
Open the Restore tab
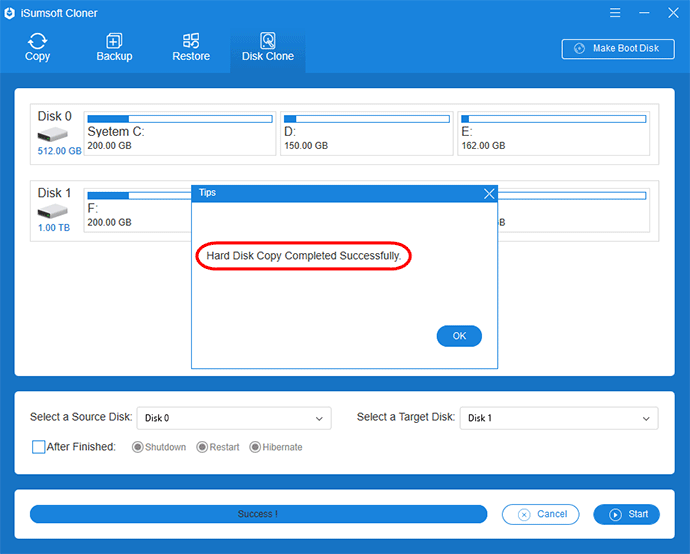191,47
